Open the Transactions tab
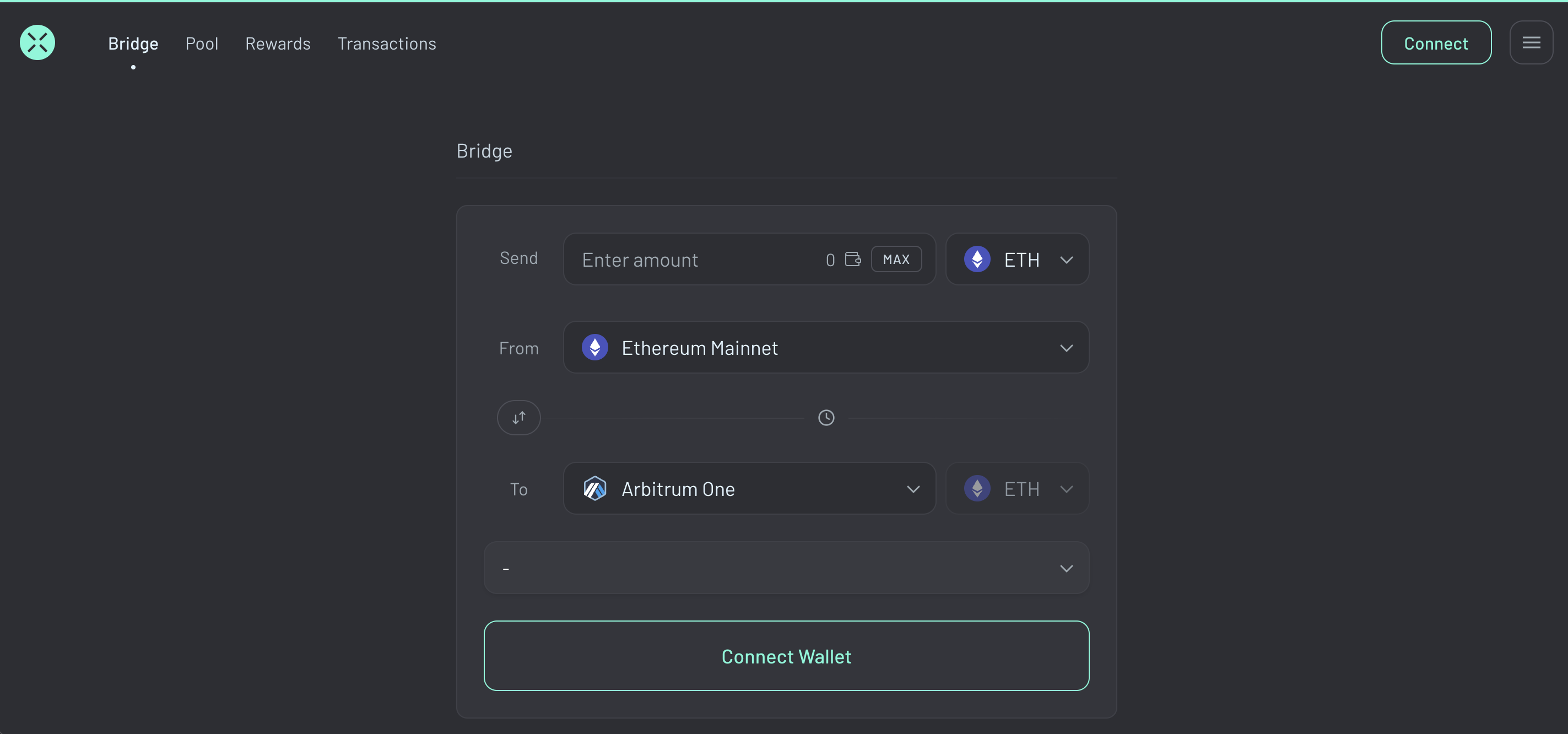Viewport: 1568px width, 734px height. [x=387, y=44]
